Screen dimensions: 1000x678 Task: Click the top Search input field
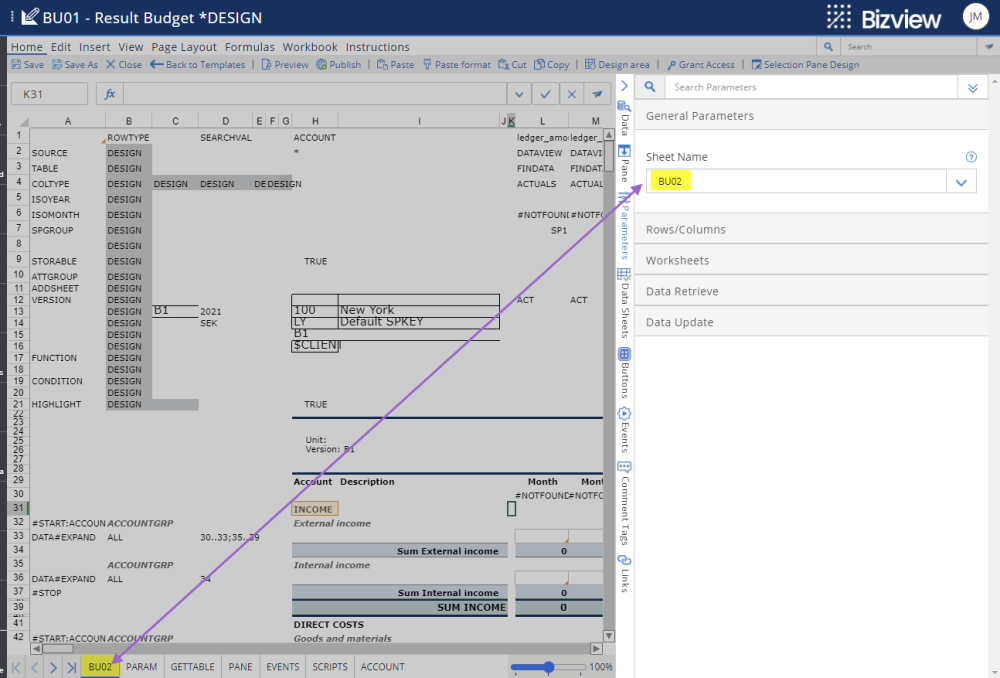909,47
